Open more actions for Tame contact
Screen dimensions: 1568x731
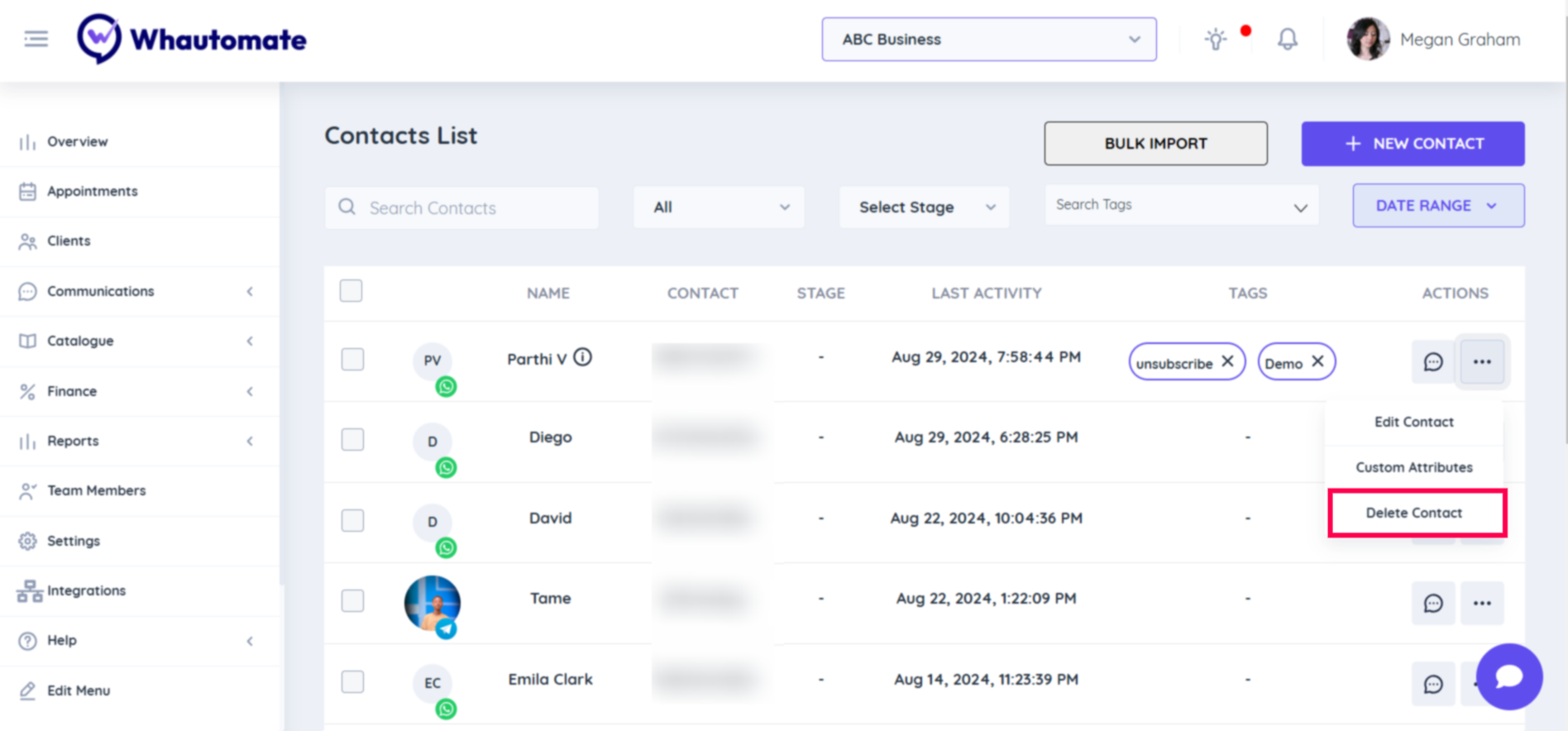(x=1481, y=604)
